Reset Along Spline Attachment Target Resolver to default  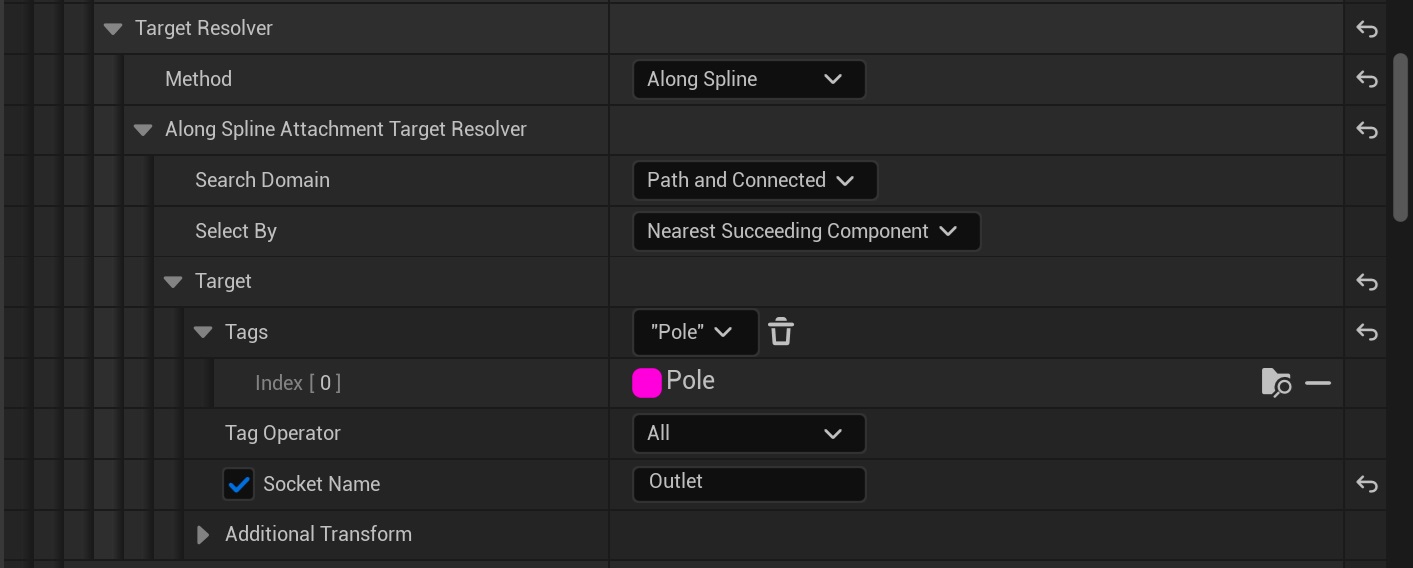tap(1366, 130)
